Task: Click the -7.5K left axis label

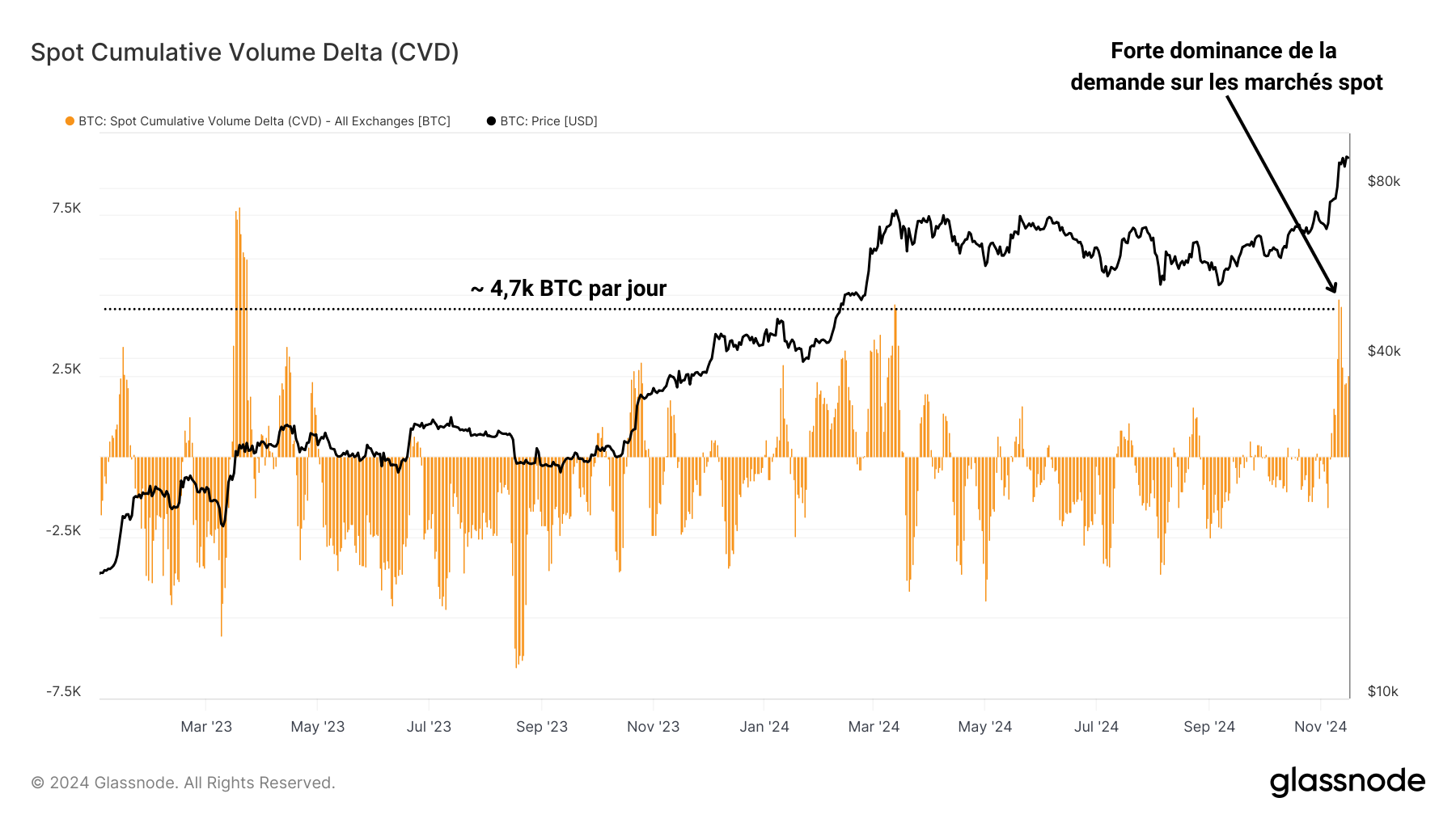Action: [x=64, y=691]
